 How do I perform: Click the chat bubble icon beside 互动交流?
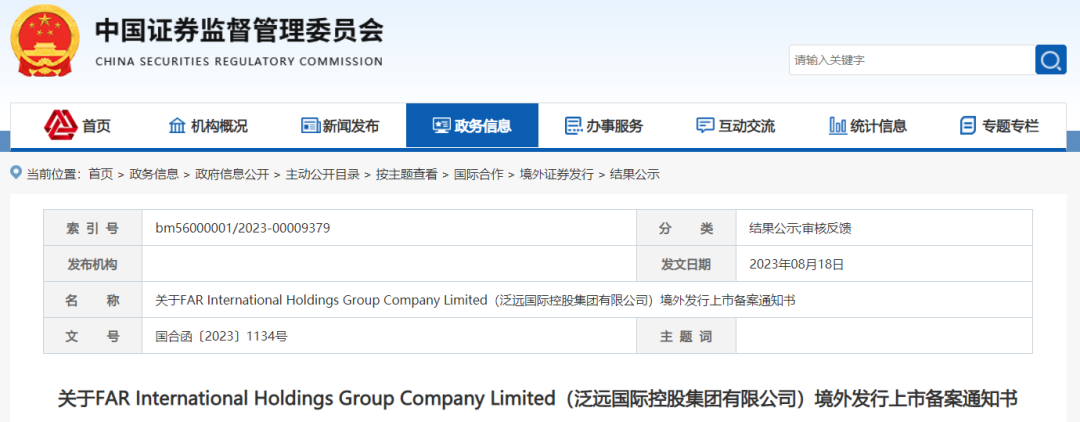tap(705, 126)
